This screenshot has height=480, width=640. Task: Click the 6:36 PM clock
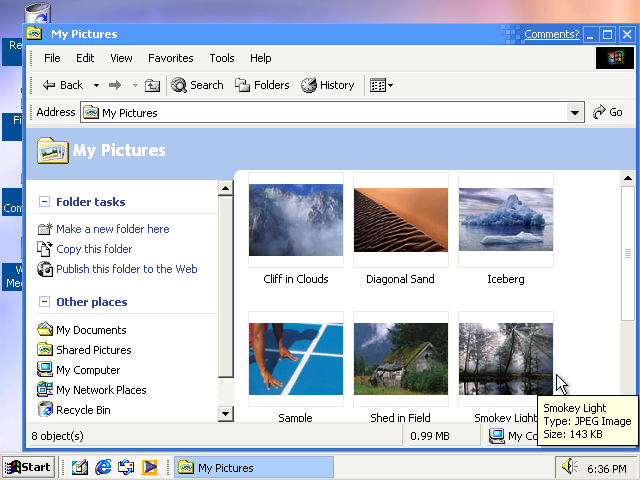(607, 468)
